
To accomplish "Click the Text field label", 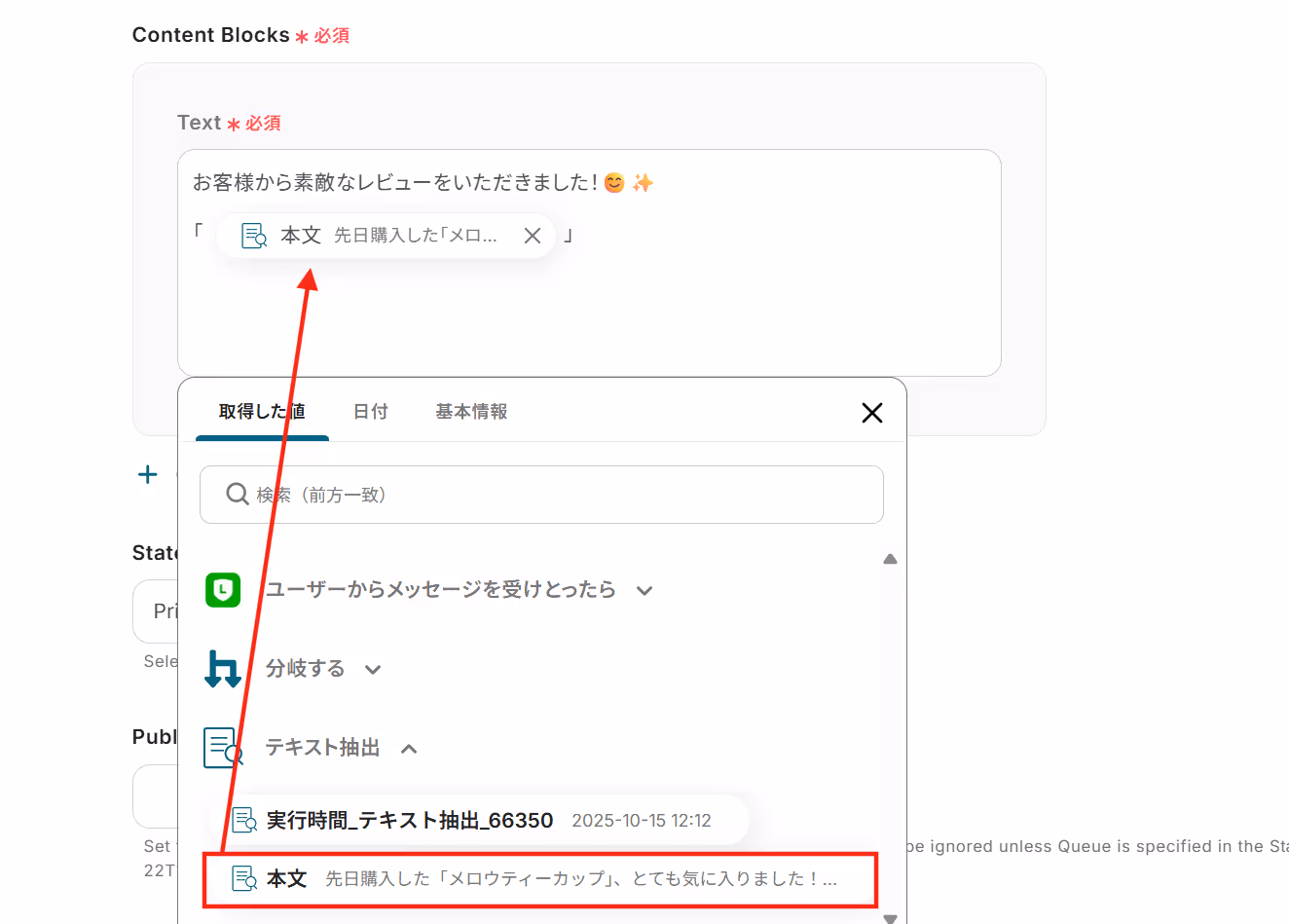I will coord(200,123).
